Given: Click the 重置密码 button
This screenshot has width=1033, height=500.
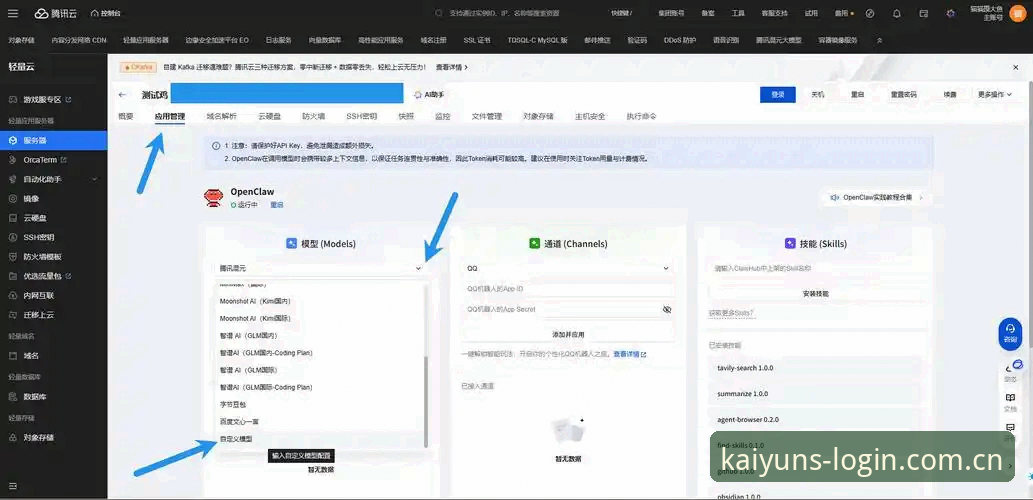Looking at the screenshot, I should pos(903,95).
